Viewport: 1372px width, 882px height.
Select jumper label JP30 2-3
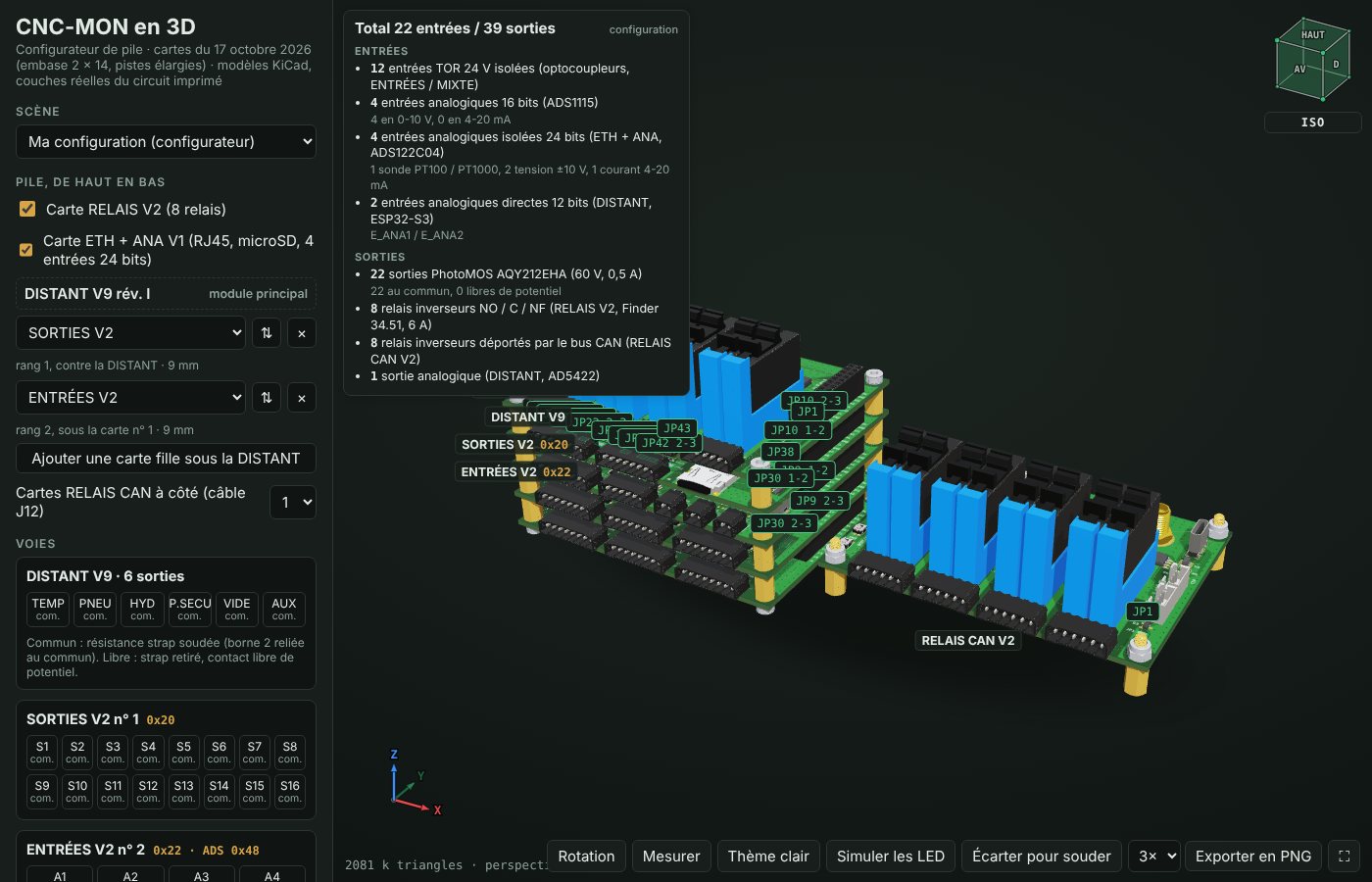tap(784, 523)
